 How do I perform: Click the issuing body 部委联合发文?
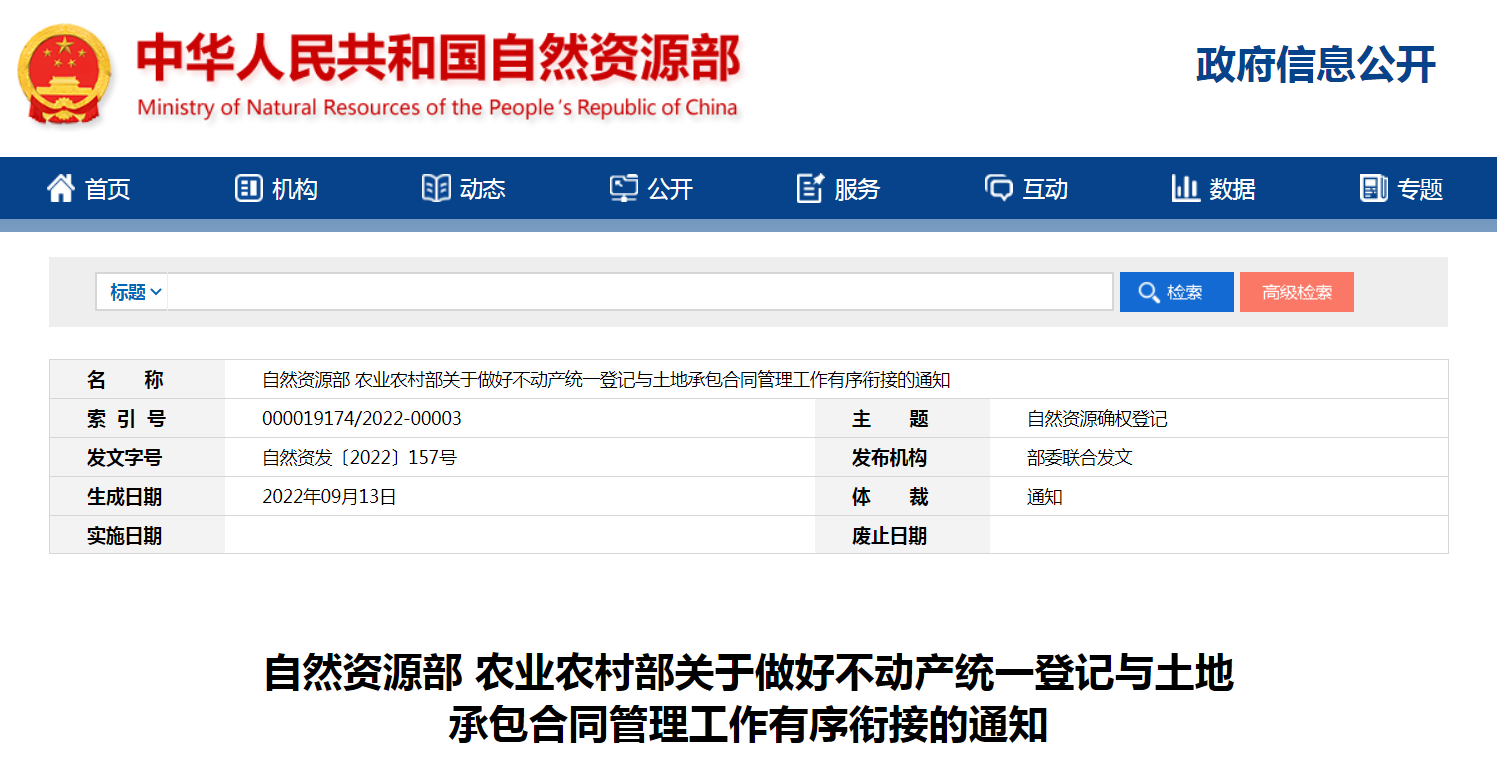1080,458
